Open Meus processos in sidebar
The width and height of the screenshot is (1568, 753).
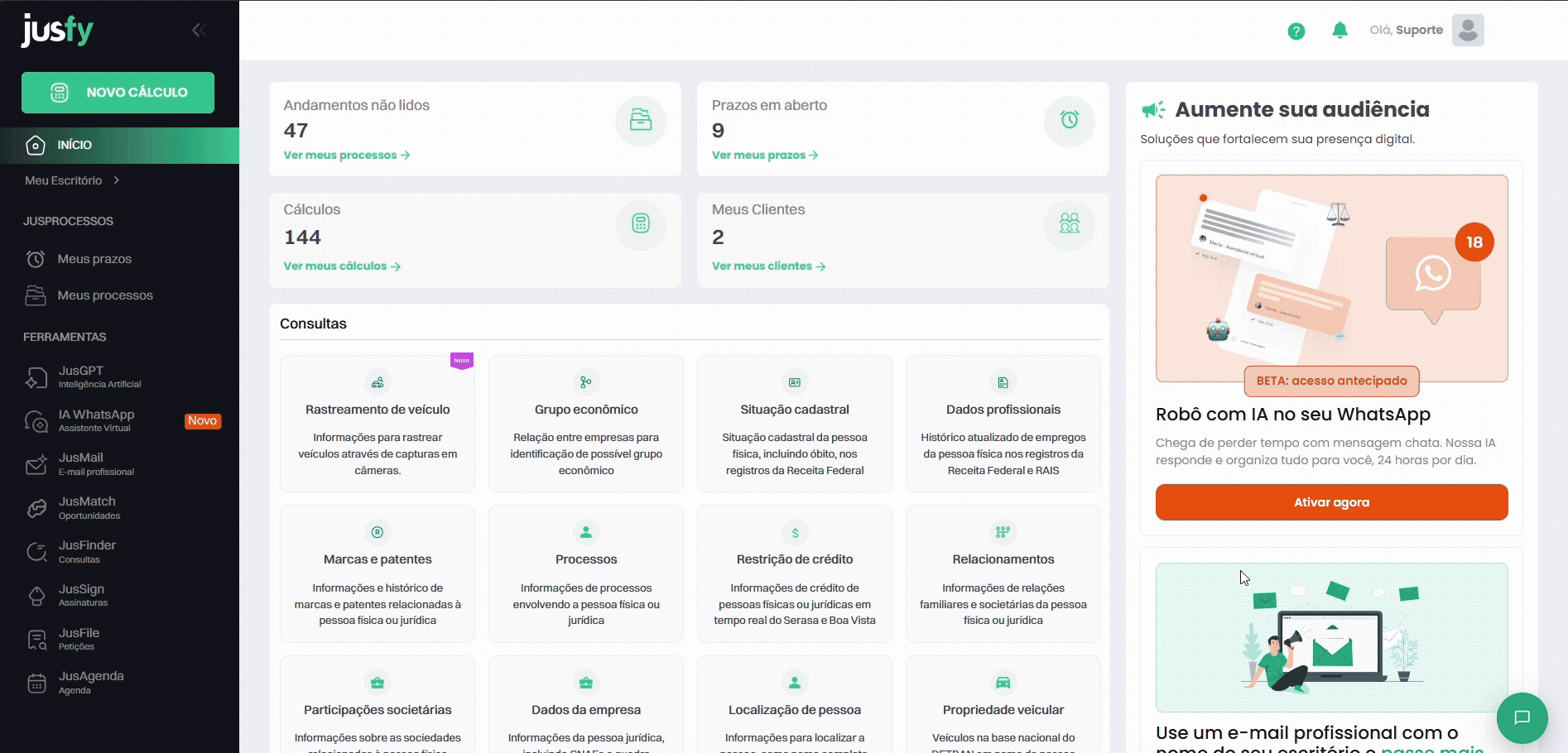point(104,295)
